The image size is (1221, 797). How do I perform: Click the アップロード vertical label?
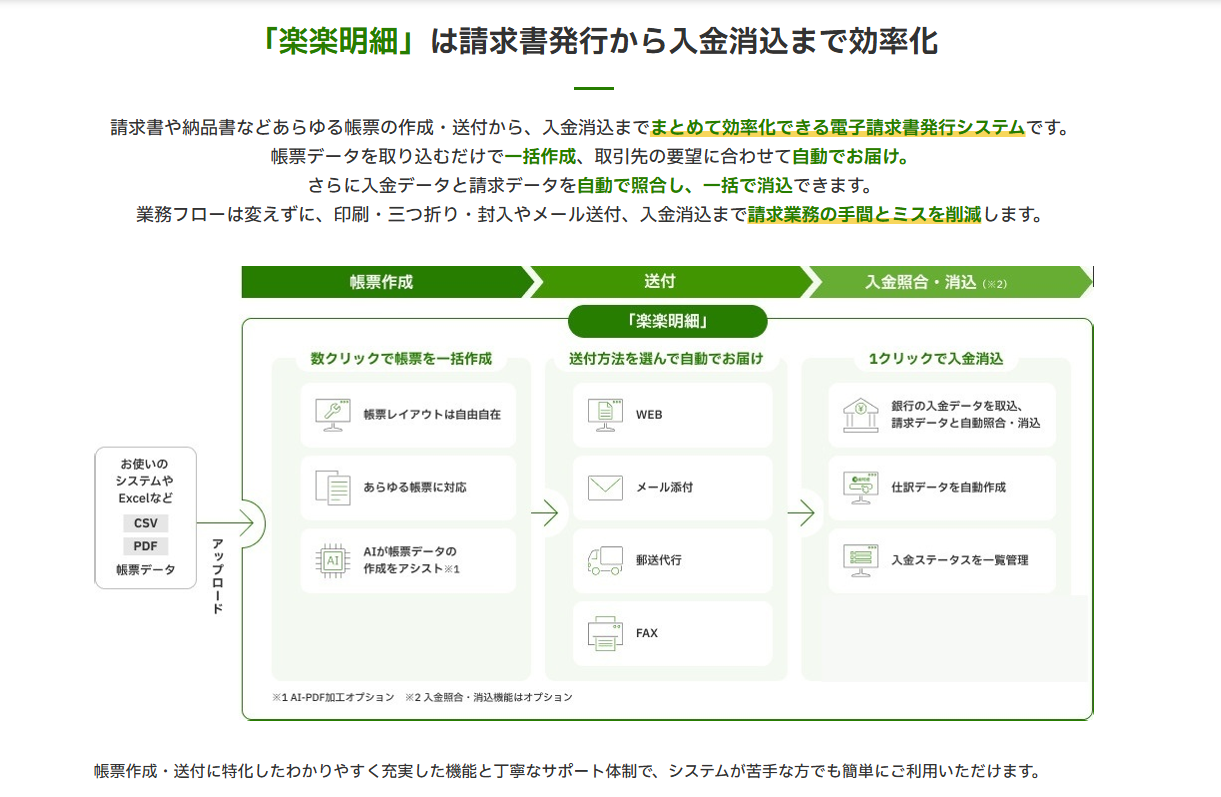pos(218,576)
